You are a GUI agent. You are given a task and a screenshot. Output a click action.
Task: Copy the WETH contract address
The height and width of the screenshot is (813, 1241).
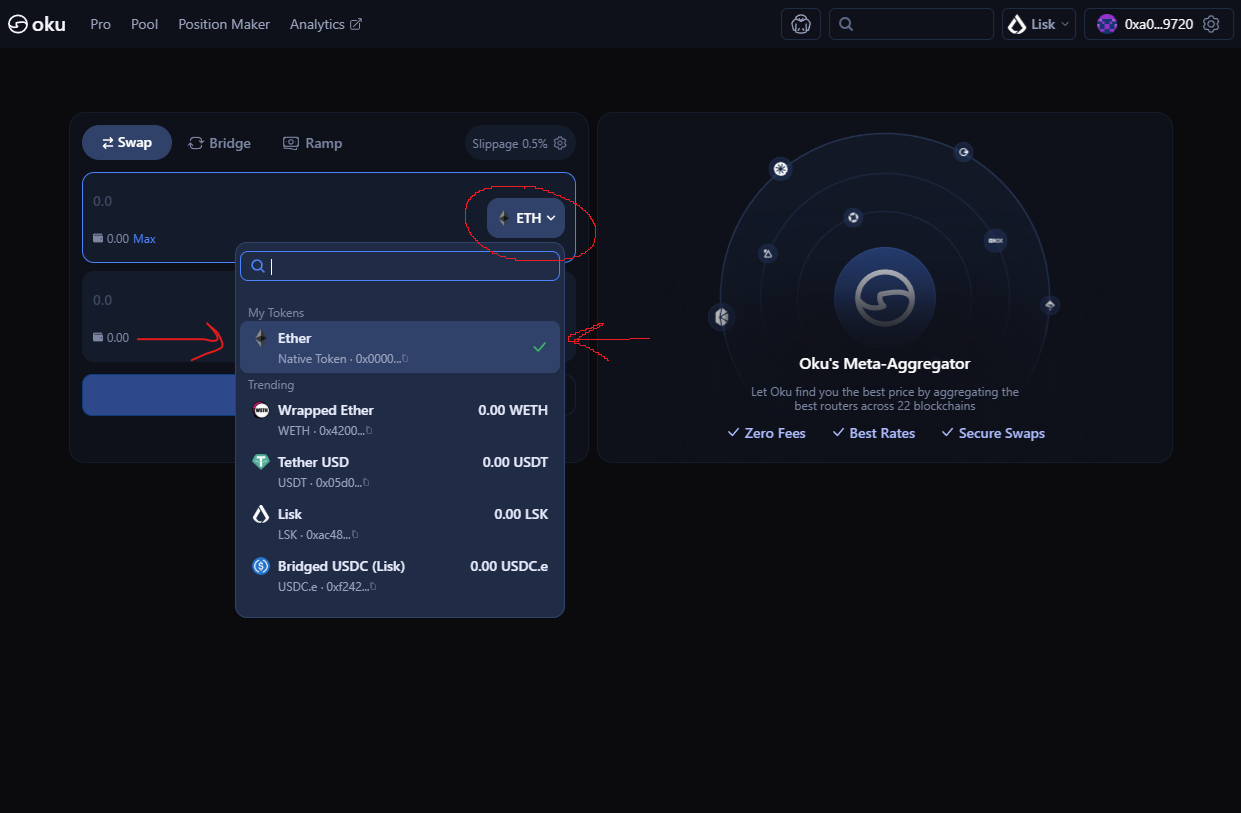tap(369, 430)
